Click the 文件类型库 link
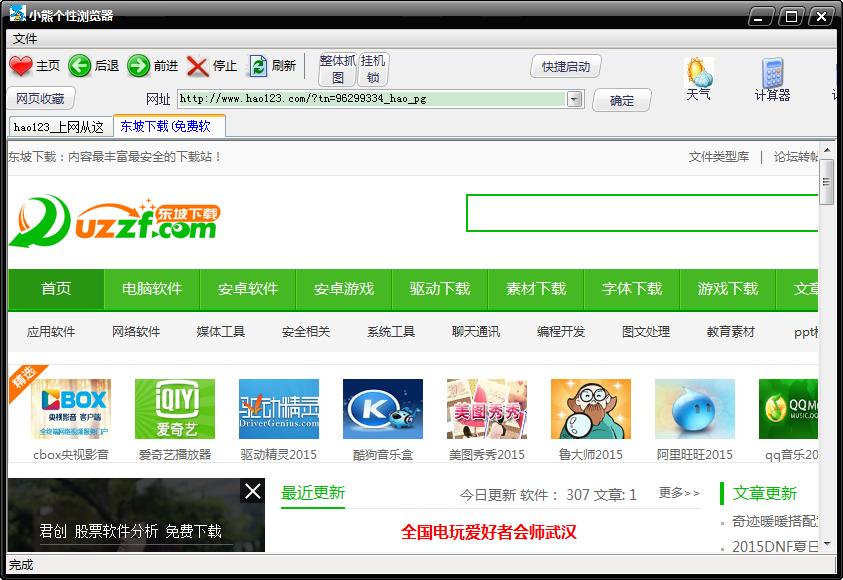843x580 pixels. [719, 157]
